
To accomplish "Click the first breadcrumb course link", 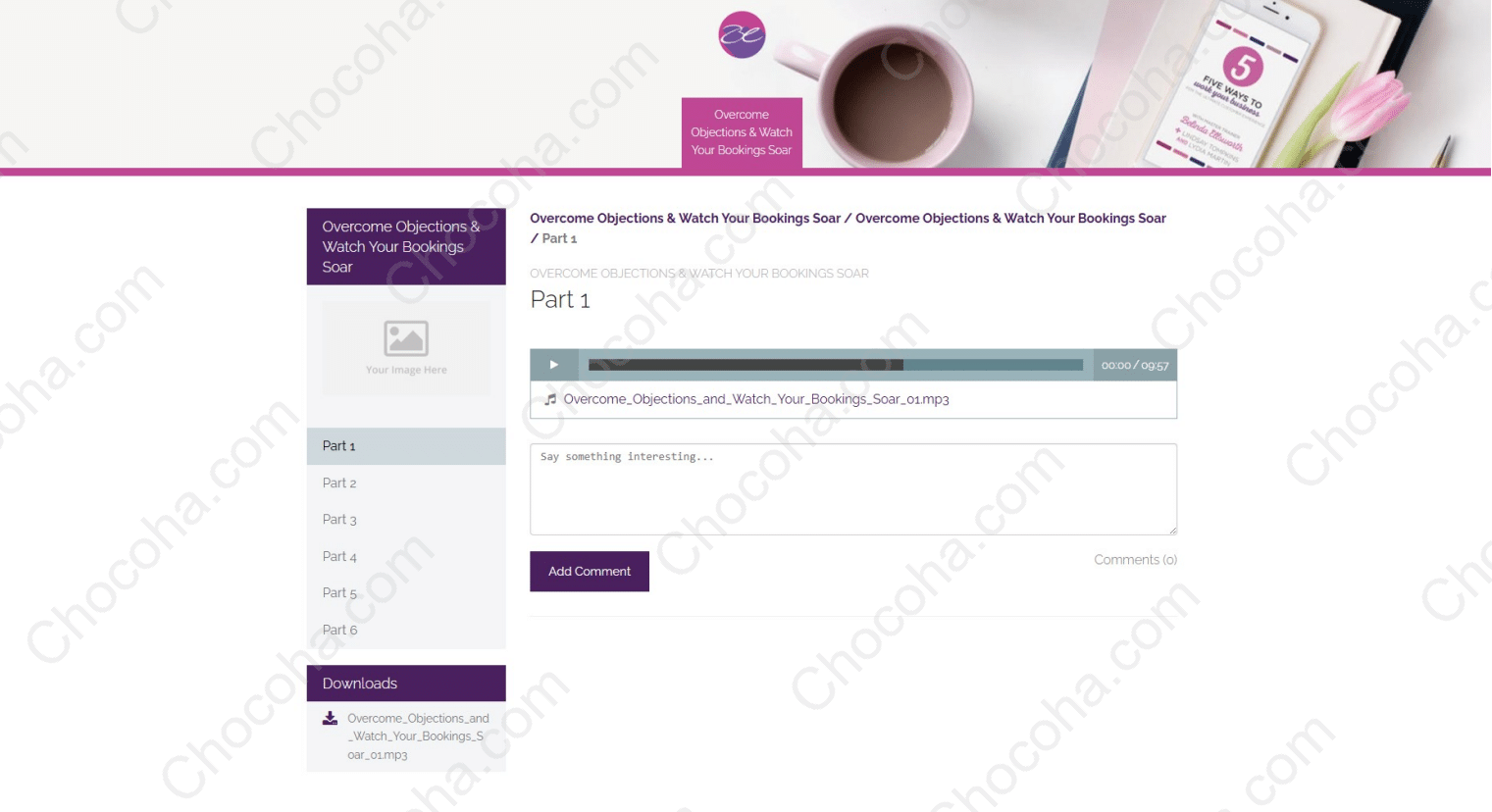I will coord(686,219).
